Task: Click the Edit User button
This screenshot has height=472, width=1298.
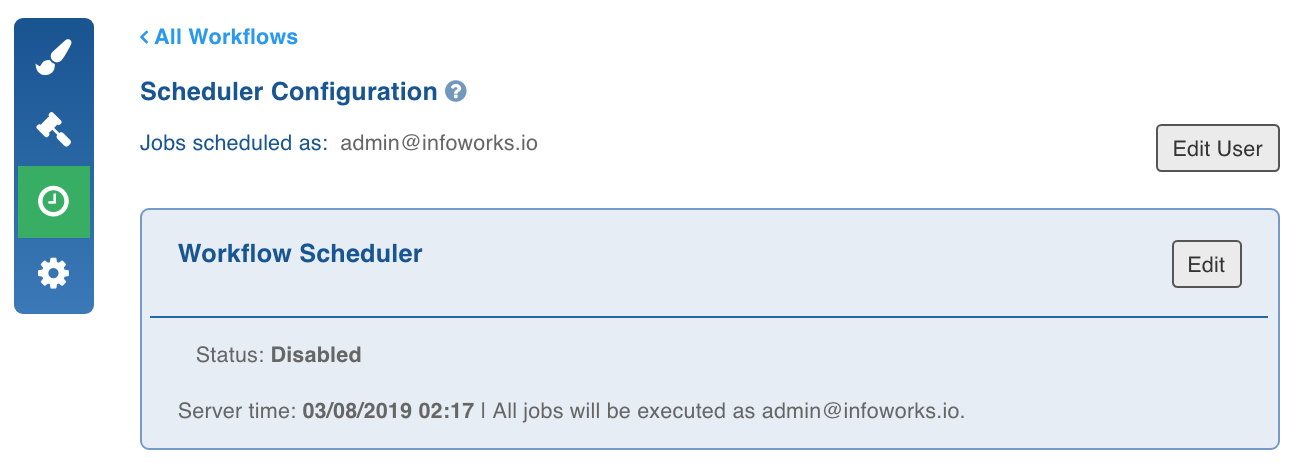Action: (x=1217, y=149)
